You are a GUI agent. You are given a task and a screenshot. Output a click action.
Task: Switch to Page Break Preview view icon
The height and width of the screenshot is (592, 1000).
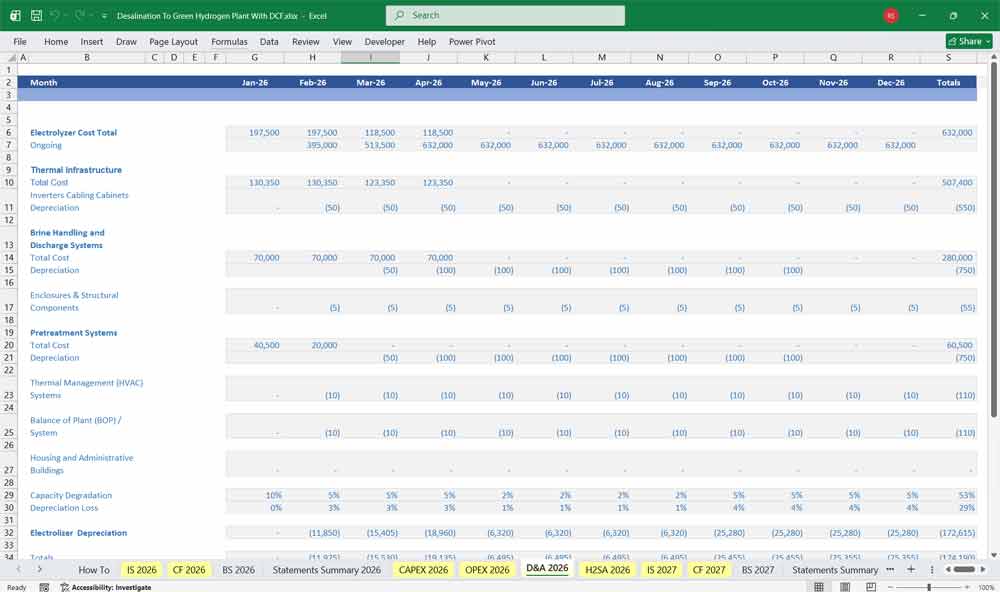(x=871, y=588)
